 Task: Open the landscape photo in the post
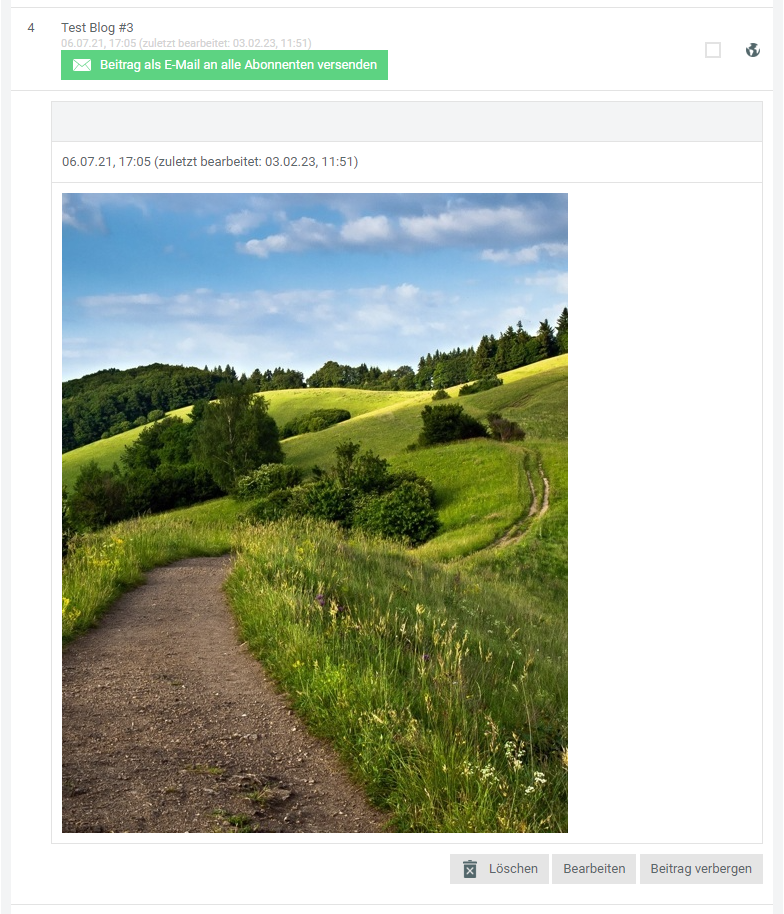(315, 512)
